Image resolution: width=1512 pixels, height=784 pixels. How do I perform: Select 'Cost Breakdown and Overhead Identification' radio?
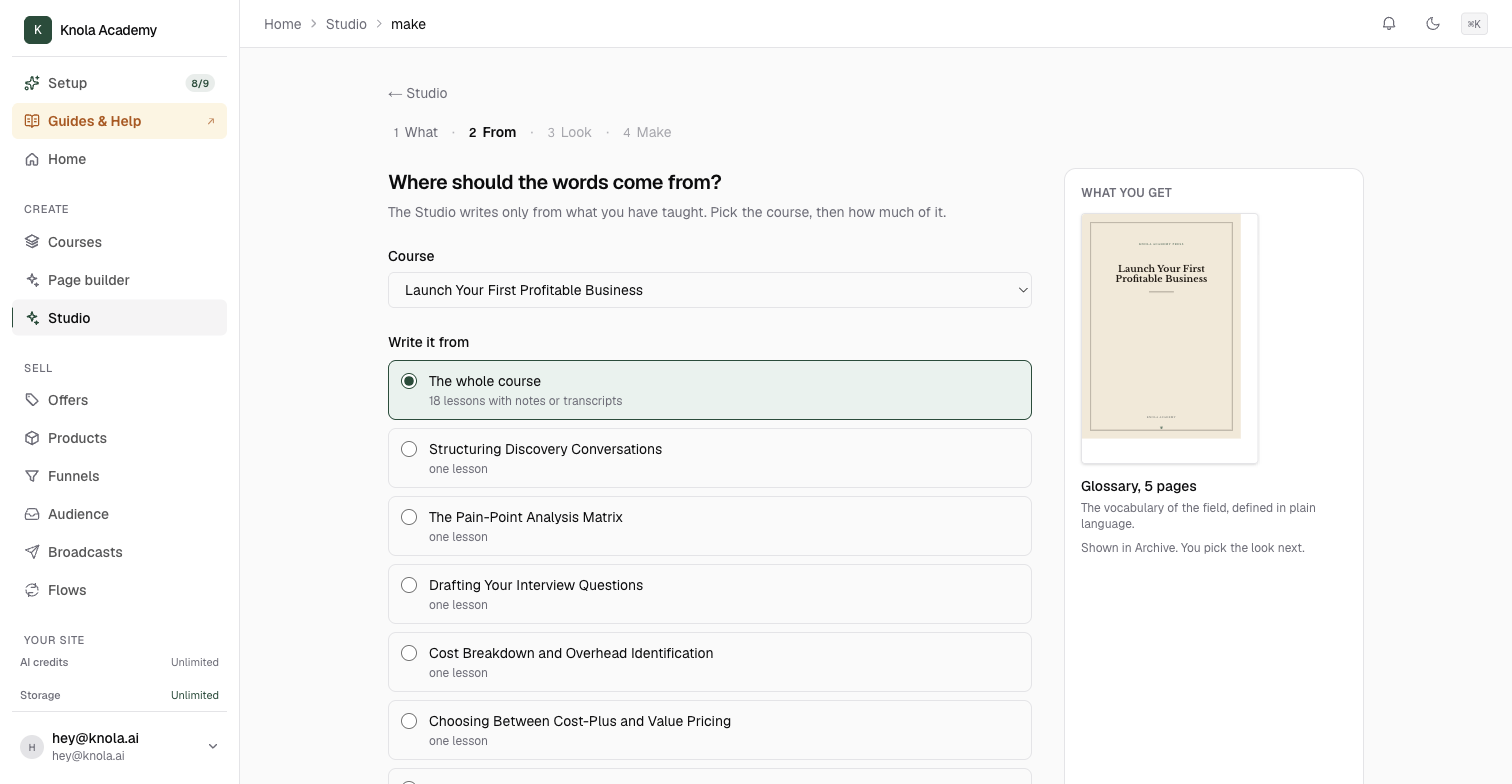(409, 653)
